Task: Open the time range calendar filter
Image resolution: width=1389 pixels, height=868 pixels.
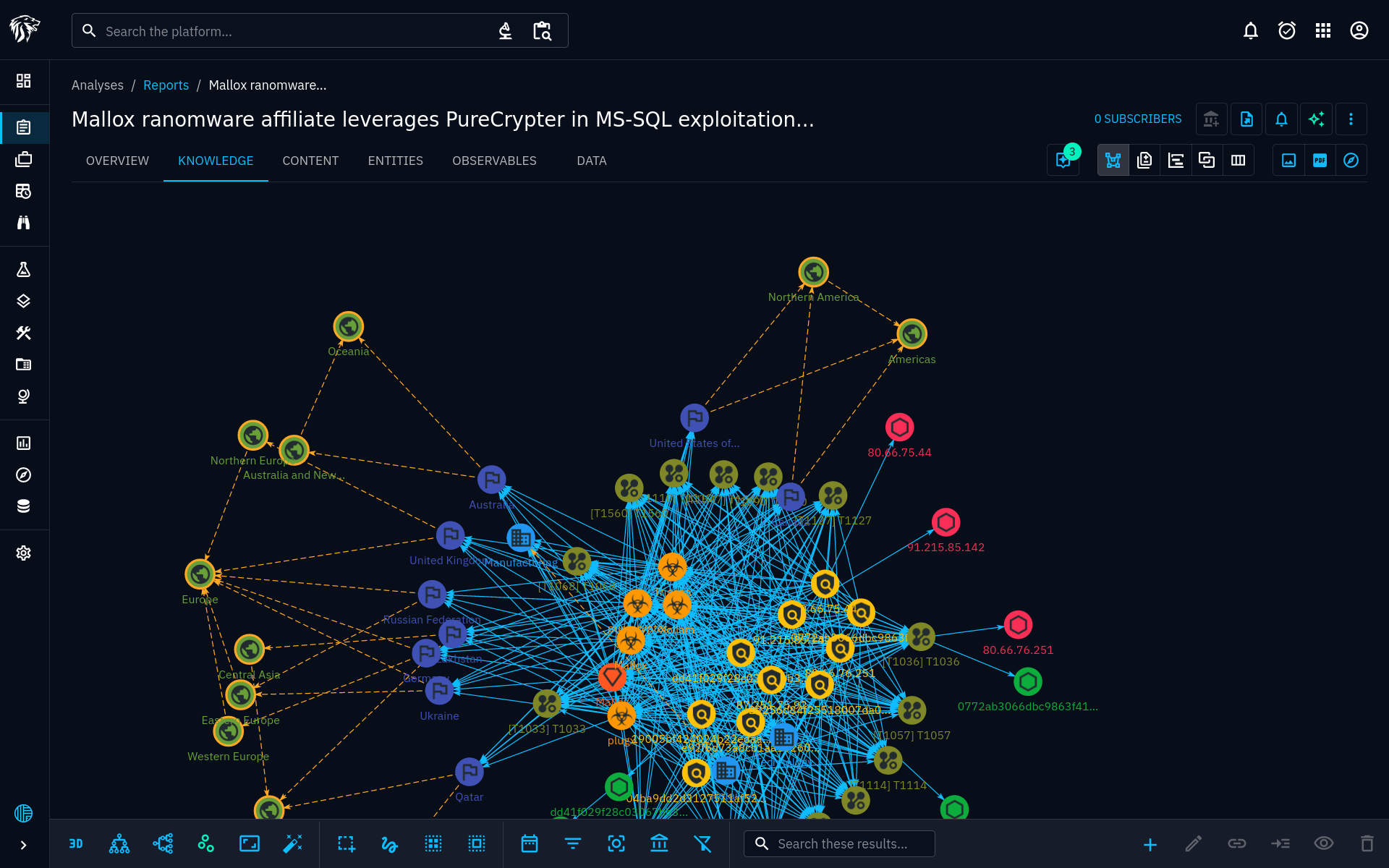Action: tap(530, 843)
